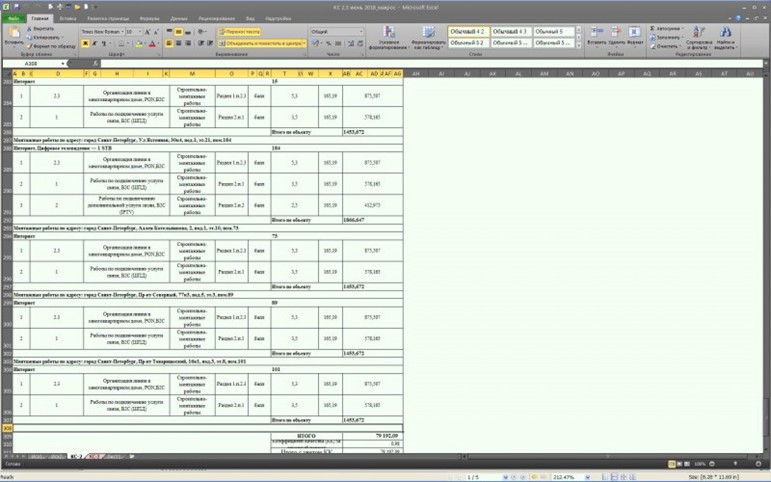This screenshot has width=771, height=482.
Task: Toggle align text left button
Action: click(169, 43)
